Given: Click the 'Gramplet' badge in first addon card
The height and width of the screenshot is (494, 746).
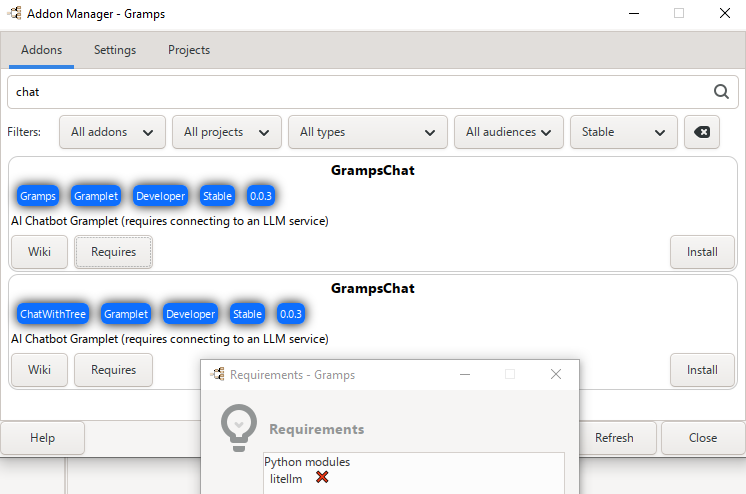Looking at the screenshot, I should [96, 196].
